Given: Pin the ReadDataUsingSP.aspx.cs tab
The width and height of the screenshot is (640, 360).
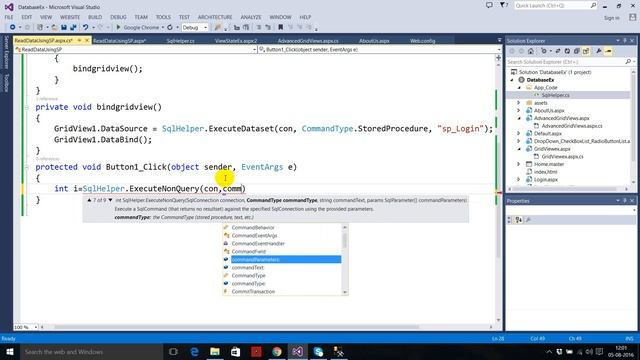Looking at the screenshot, I should tap(80, 40).
